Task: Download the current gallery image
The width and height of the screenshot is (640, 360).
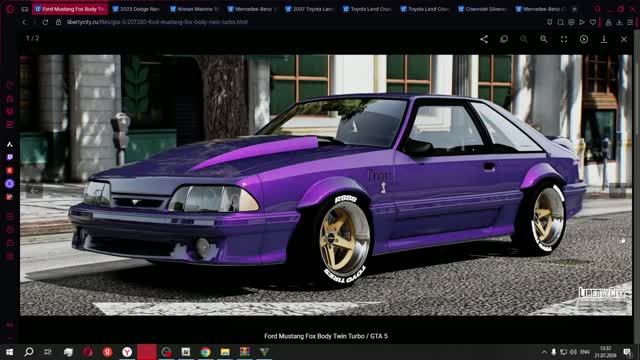Action: click(604, 39)
